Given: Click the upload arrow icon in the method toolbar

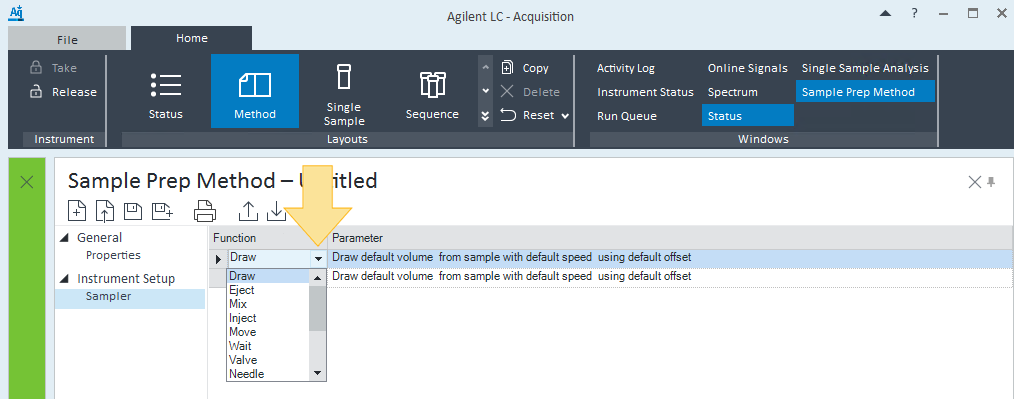Looking at the screenshot, I should coord(248,210).
